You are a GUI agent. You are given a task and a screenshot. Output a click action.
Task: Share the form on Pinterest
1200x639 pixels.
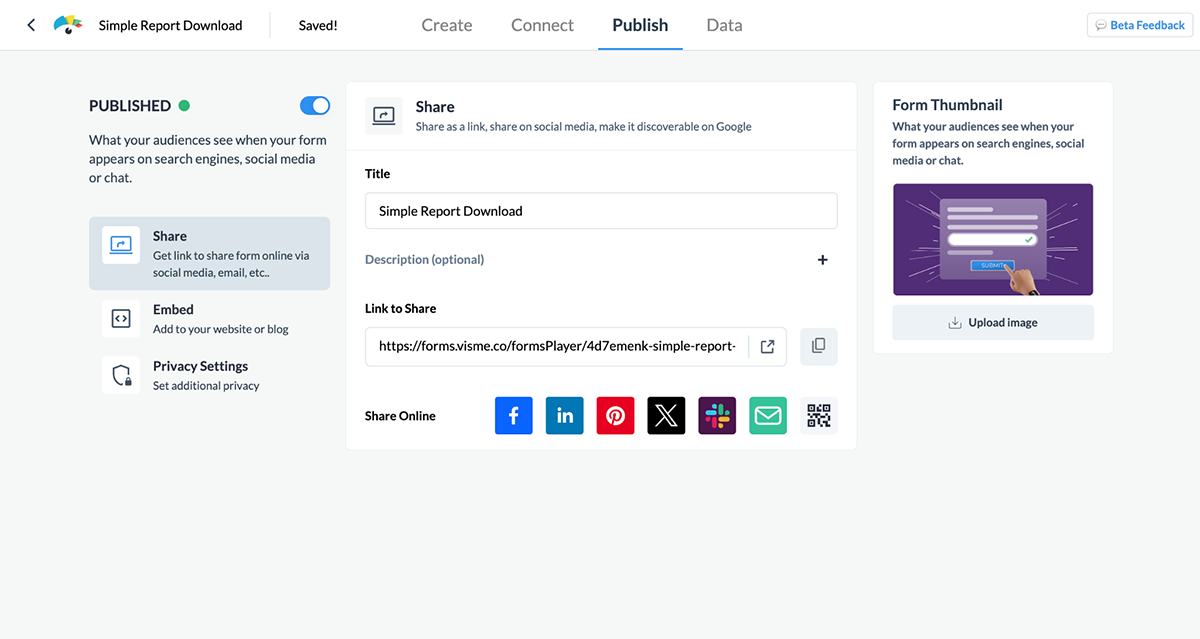click(615, 415)
